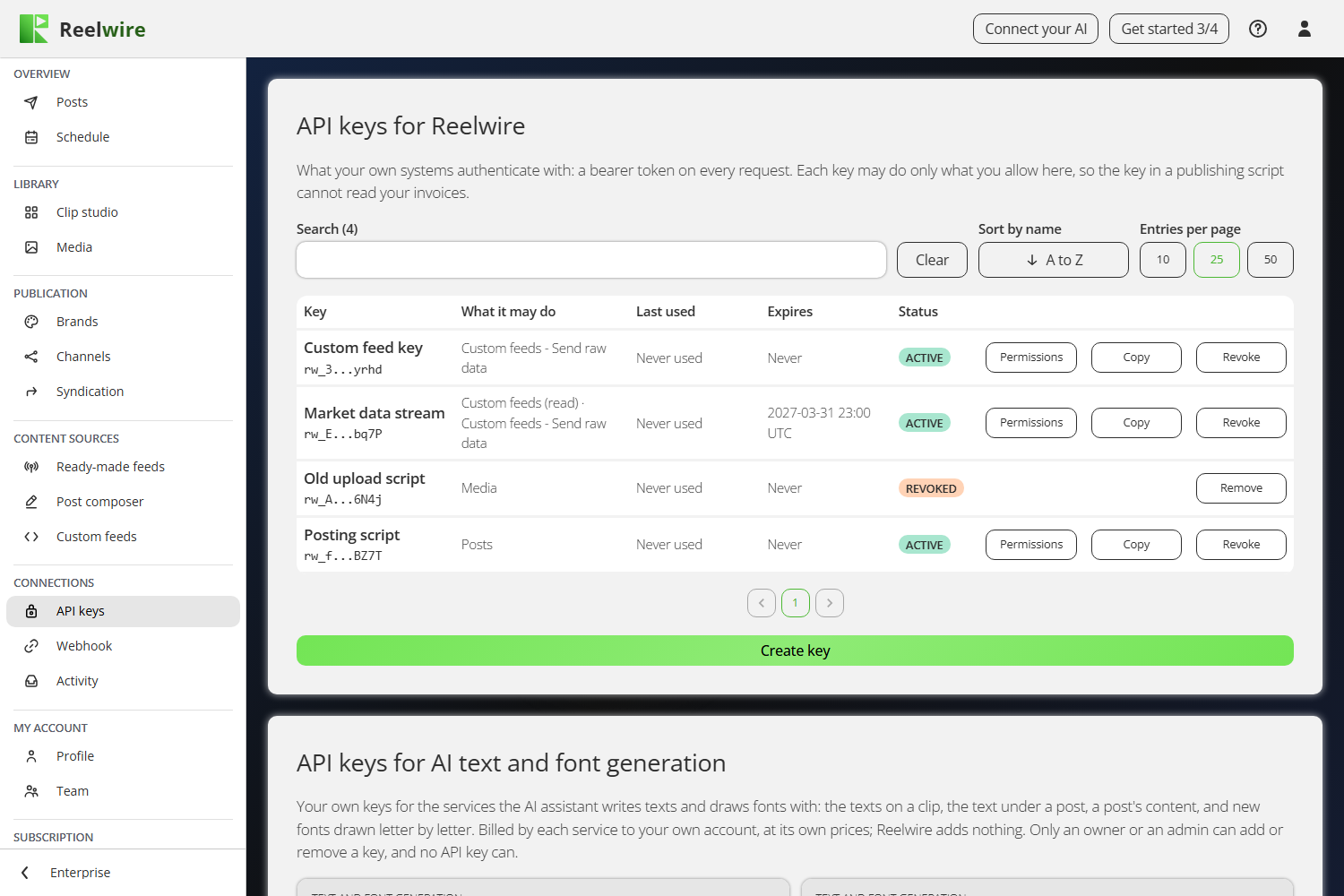The height and width of the screenshot is (896, 1344).
Task: Collapse the sidebar with the Enterprise chevron
Action: click(x=25, y=873)
